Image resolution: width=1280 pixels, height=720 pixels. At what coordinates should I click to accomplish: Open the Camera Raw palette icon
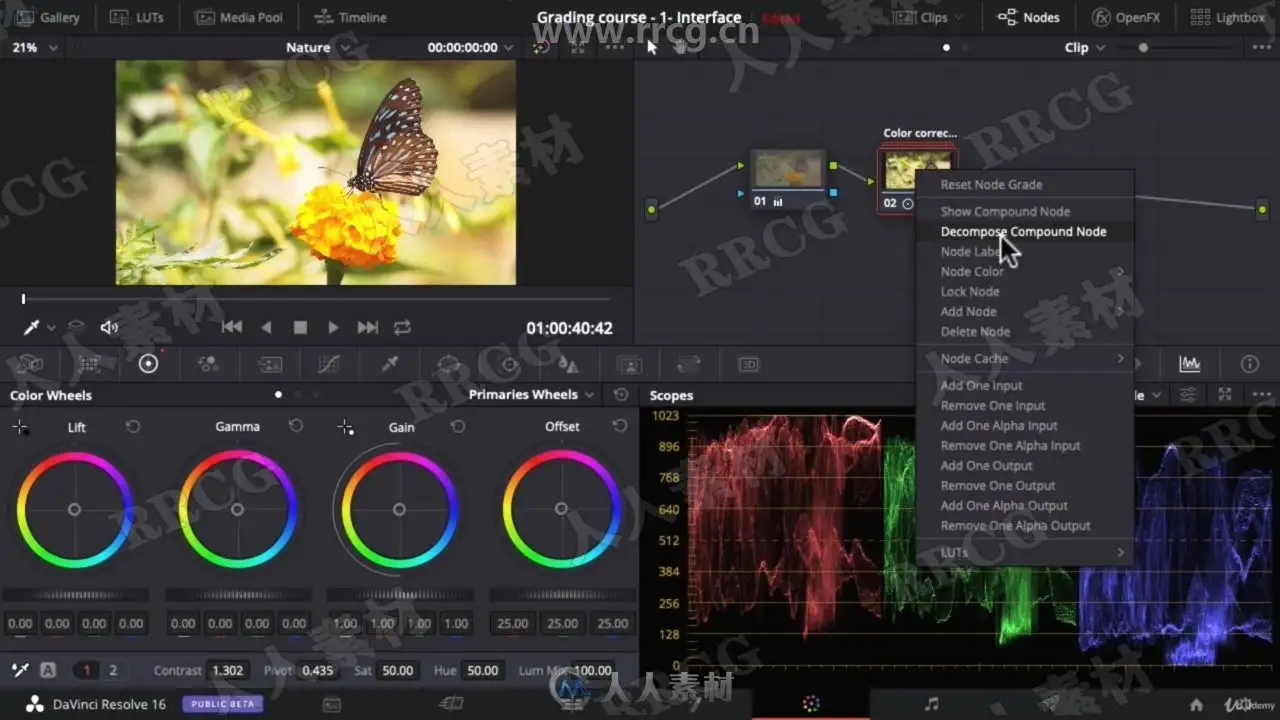[x=30, y=364]
